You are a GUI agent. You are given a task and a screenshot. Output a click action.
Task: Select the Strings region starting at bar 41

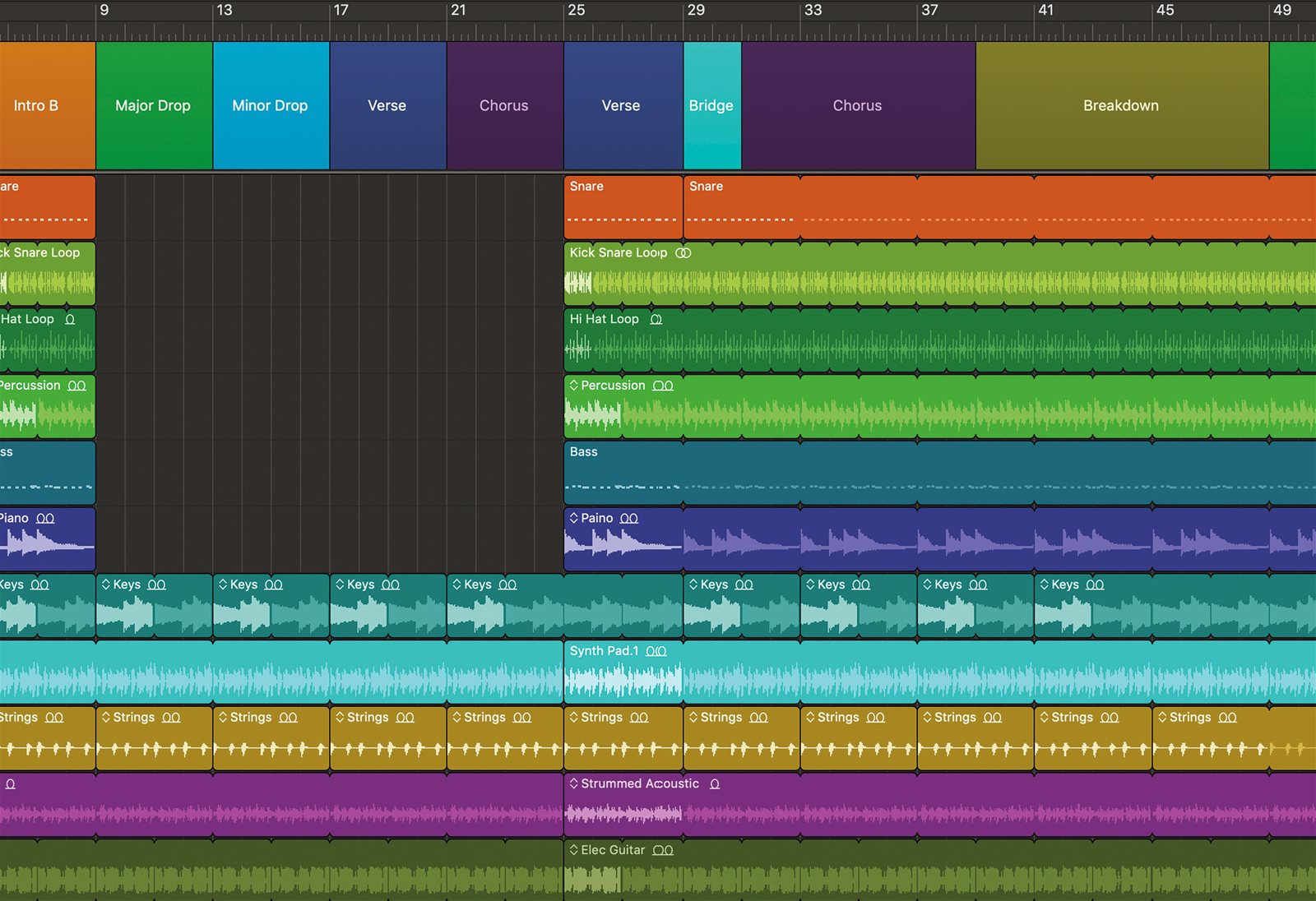pos(1092,738)
